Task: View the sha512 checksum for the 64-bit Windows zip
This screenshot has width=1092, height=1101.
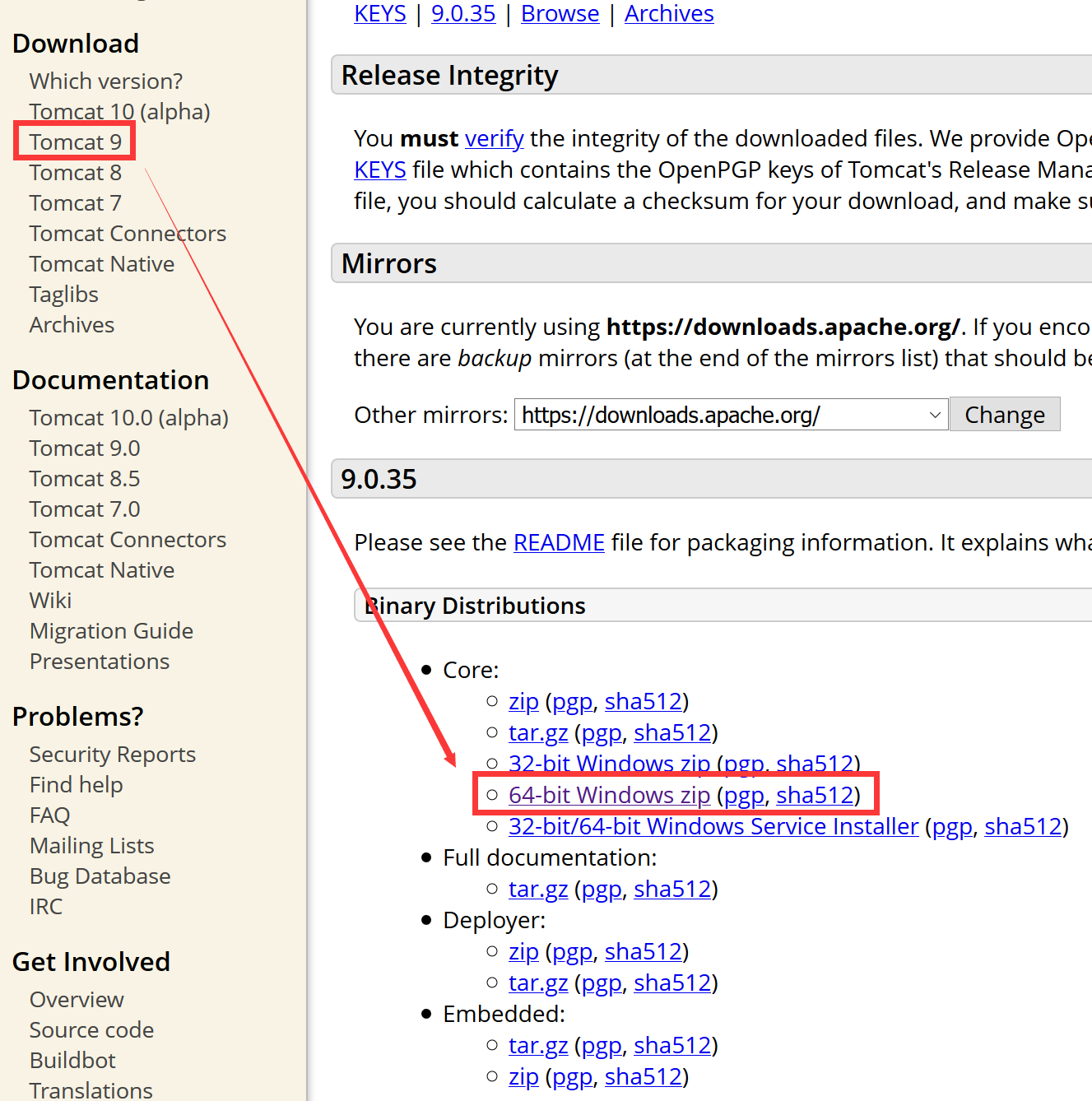Action: click(815, 795)
